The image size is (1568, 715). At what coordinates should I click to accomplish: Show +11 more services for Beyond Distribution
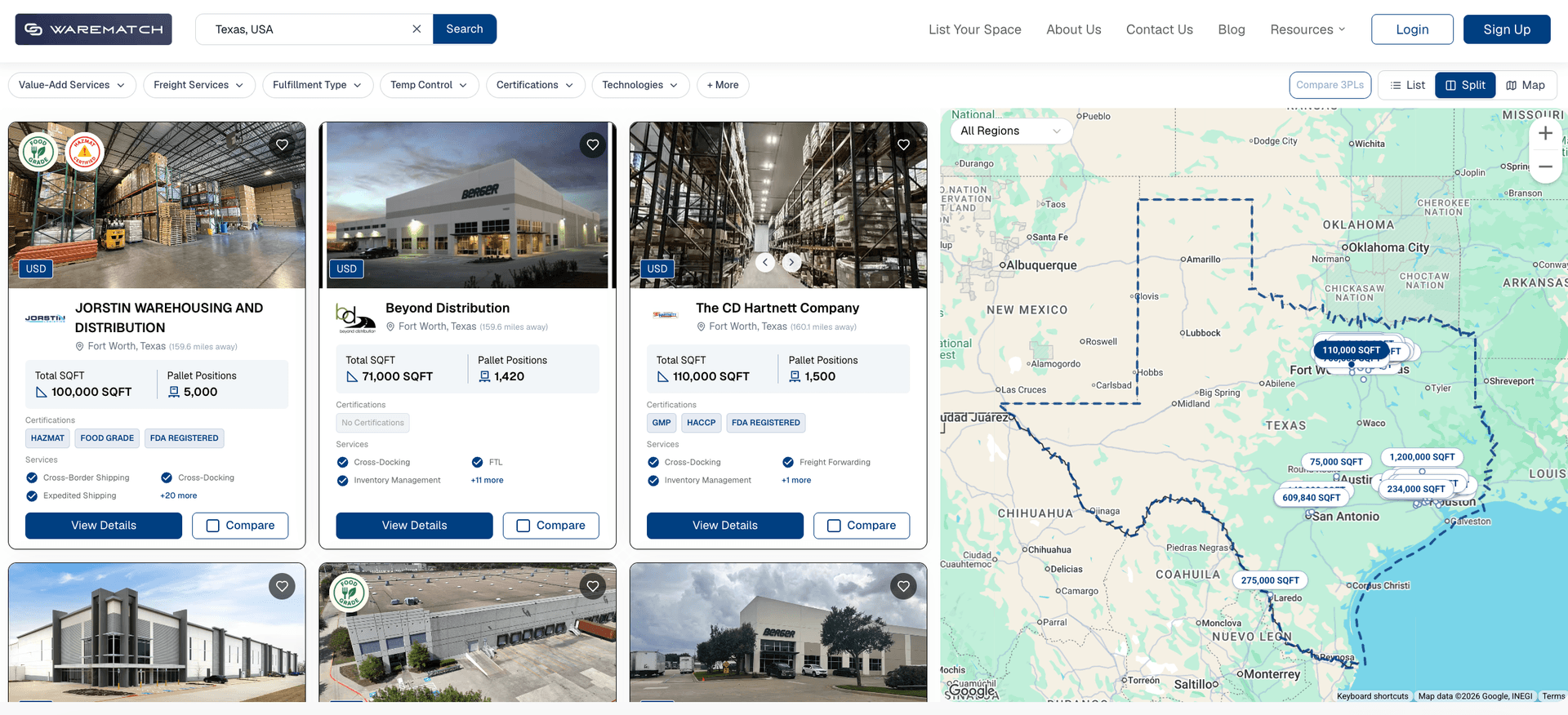[488, 480]
